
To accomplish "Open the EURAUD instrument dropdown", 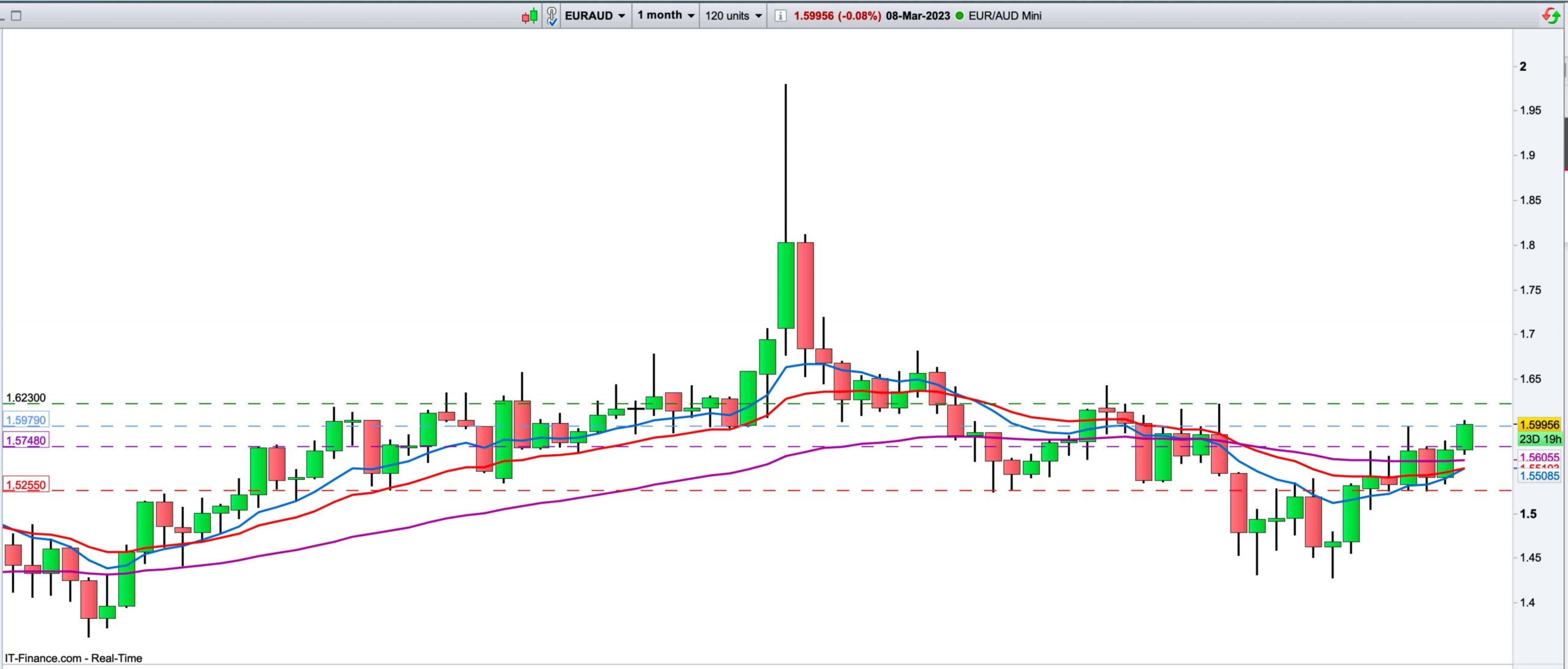I will click(594, 16).
